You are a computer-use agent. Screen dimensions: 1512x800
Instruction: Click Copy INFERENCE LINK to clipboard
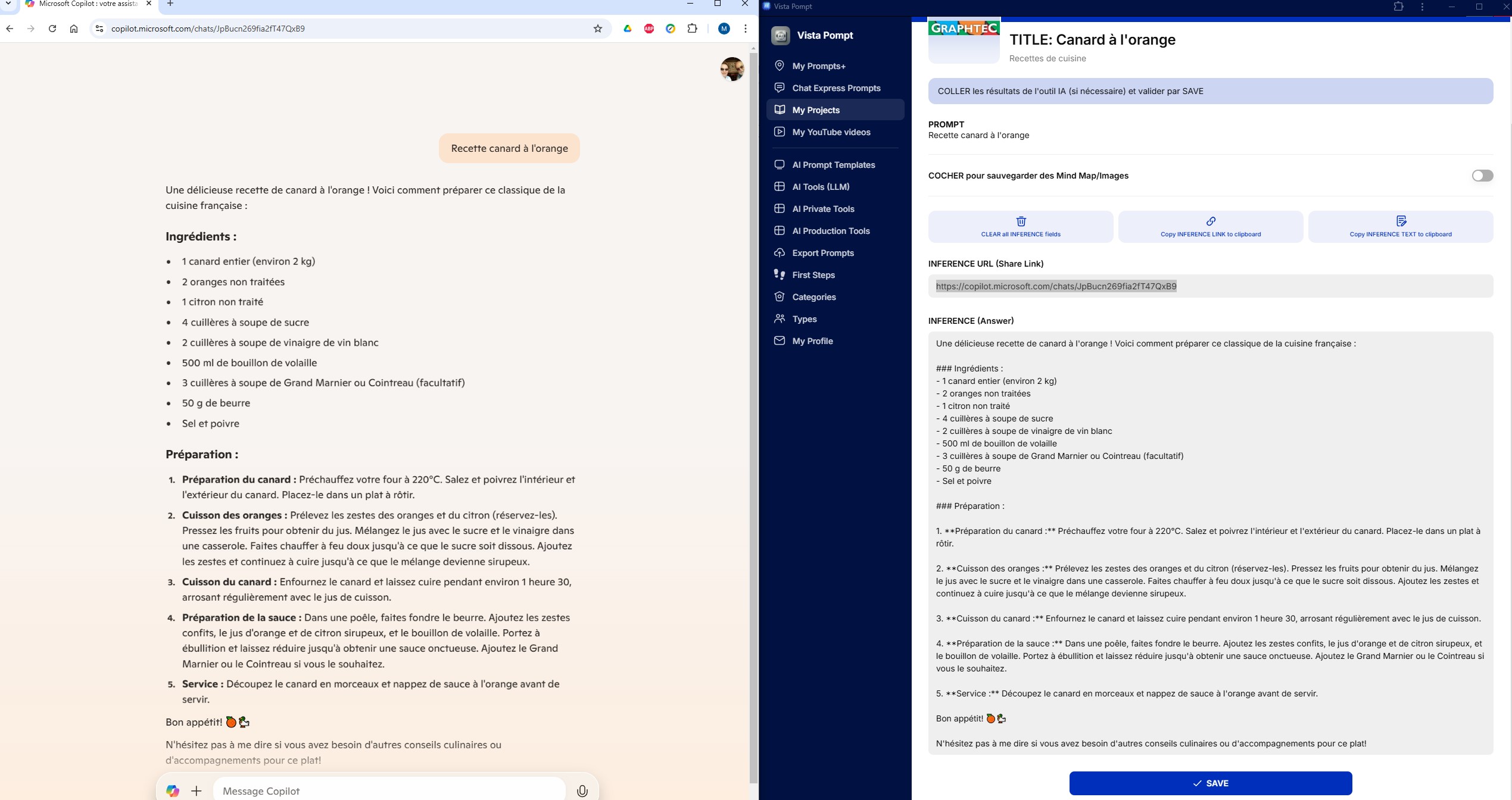point(1210,227)
